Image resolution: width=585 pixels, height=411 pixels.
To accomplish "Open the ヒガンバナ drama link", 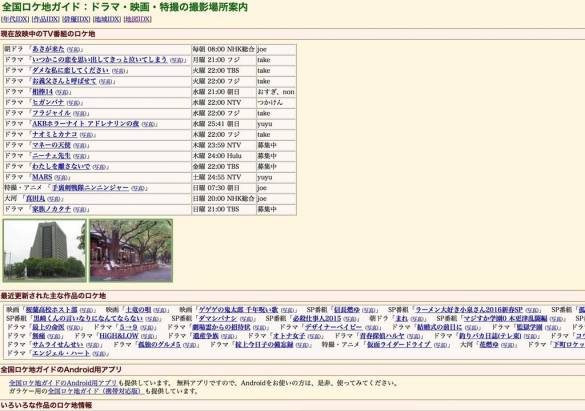I will 48,103.
